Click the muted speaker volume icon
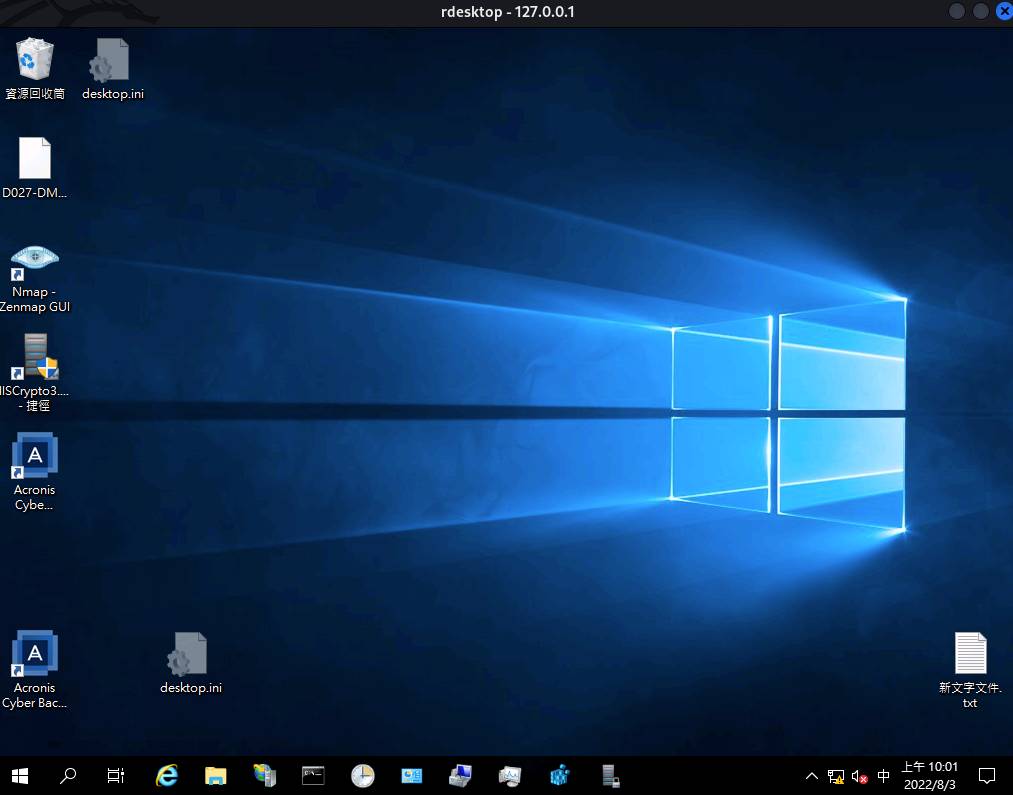1013x795 pixels. point(859,776)
